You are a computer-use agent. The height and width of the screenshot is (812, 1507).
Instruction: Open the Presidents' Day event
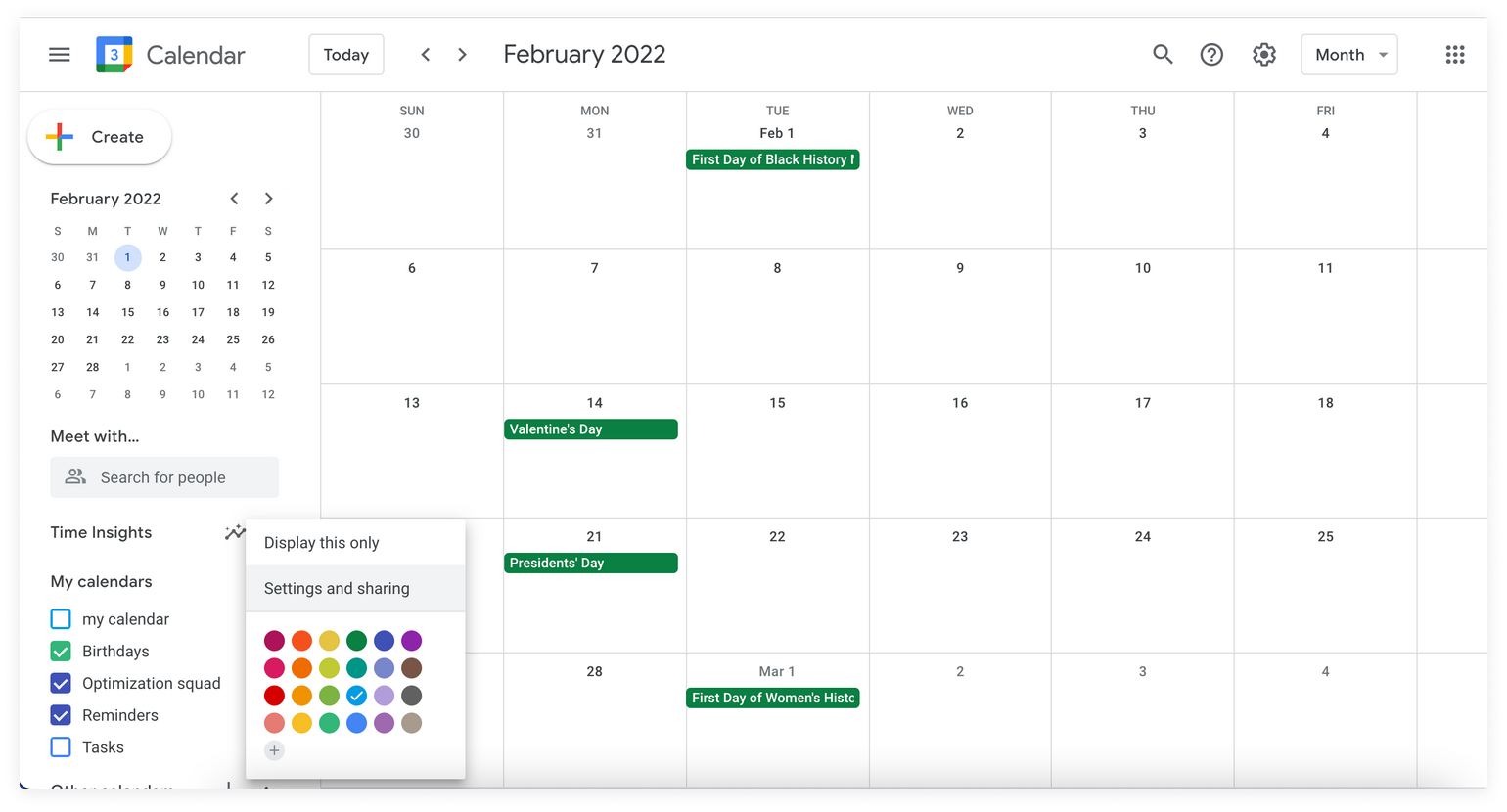pos(591,564)
